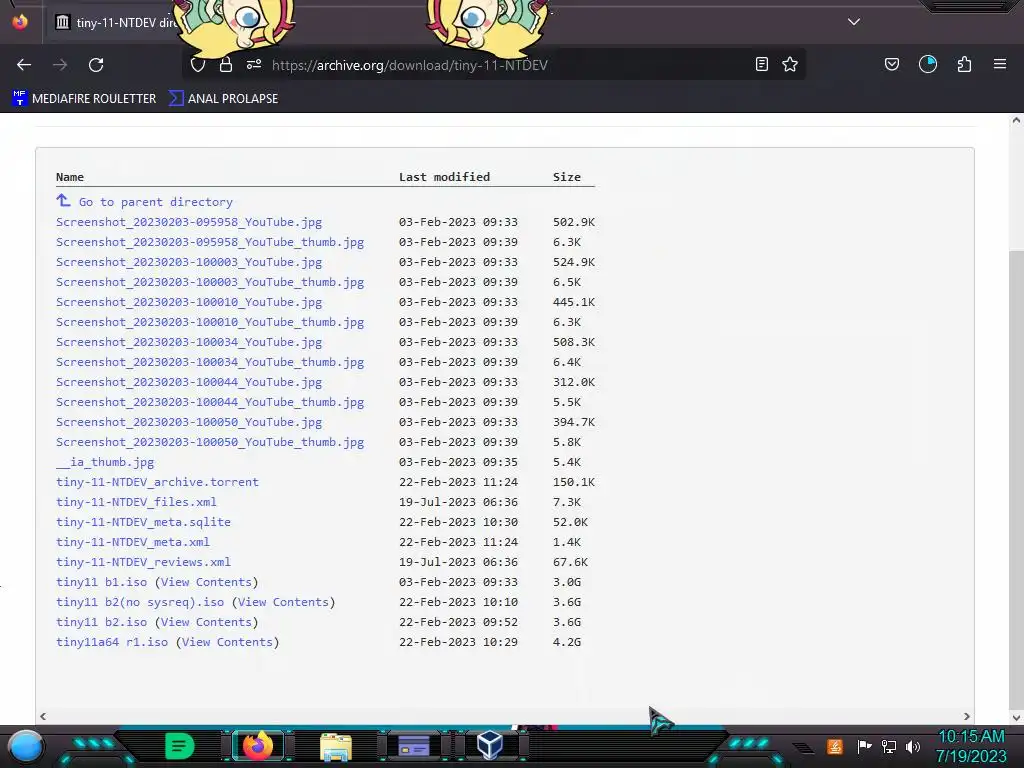Image resolution: width=1024 pixels, height=768 pixels.
Task: Open Screenshot_20230203-100050_YouTube.jpg
Action: coord(189,423)
